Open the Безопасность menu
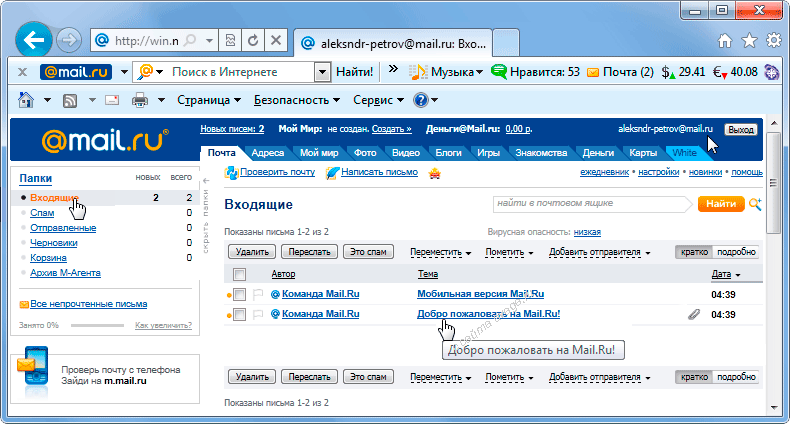 (297, 100)
